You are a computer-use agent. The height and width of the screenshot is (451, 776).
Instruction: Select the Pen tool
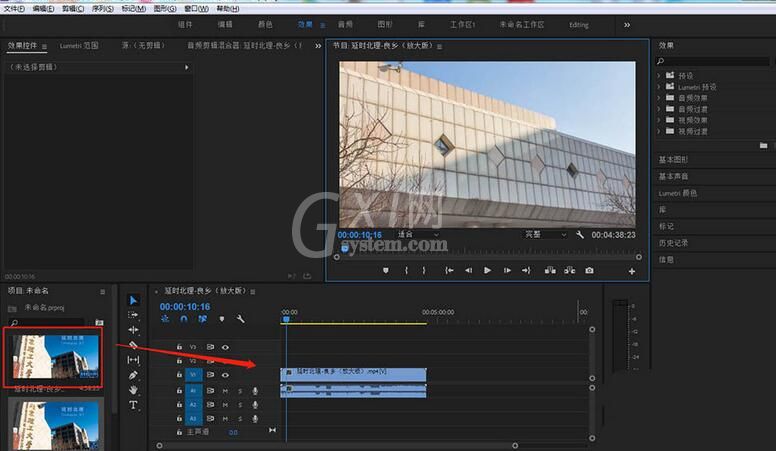point(133,375)
